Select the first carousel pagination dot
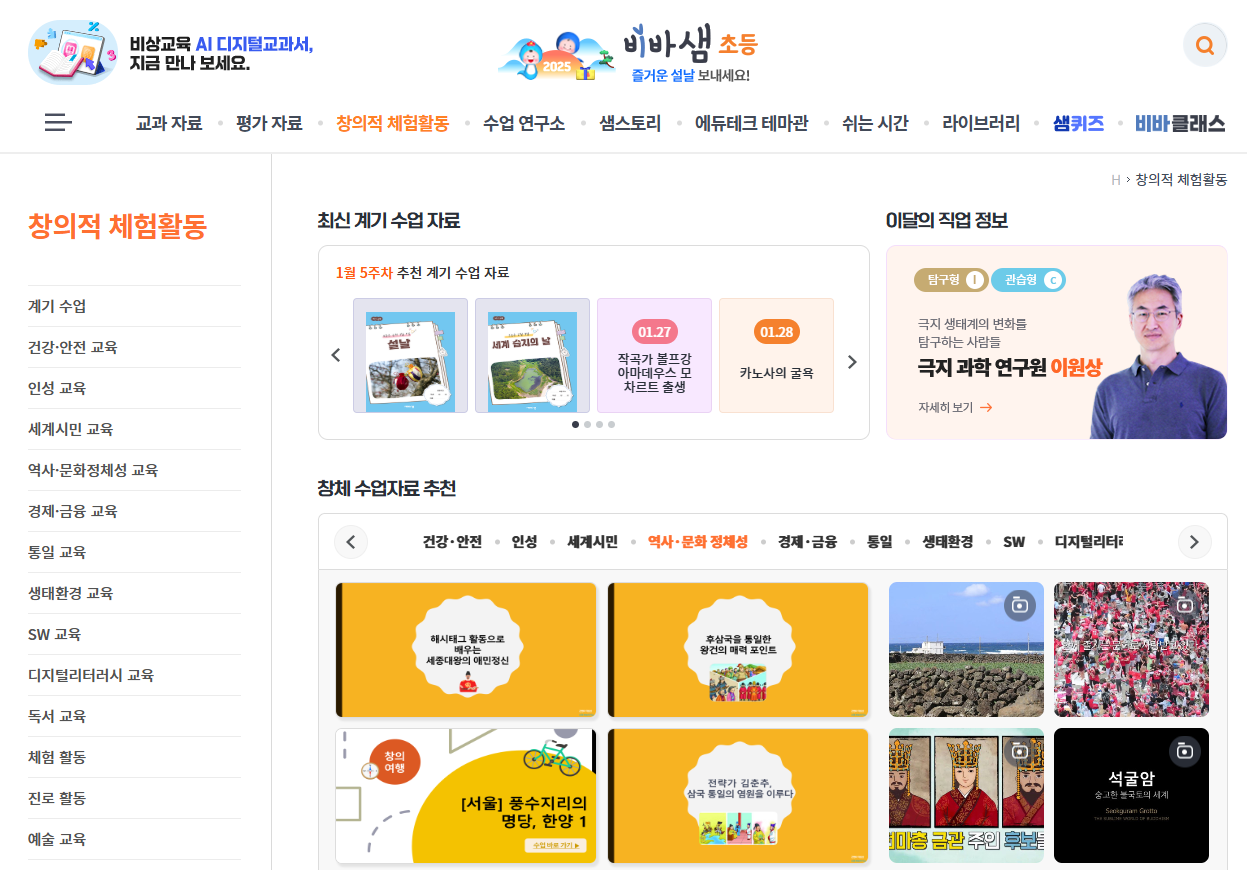The width and height of the screenshot is (1247, 870). pyautogui.click(x=575, y=424)
